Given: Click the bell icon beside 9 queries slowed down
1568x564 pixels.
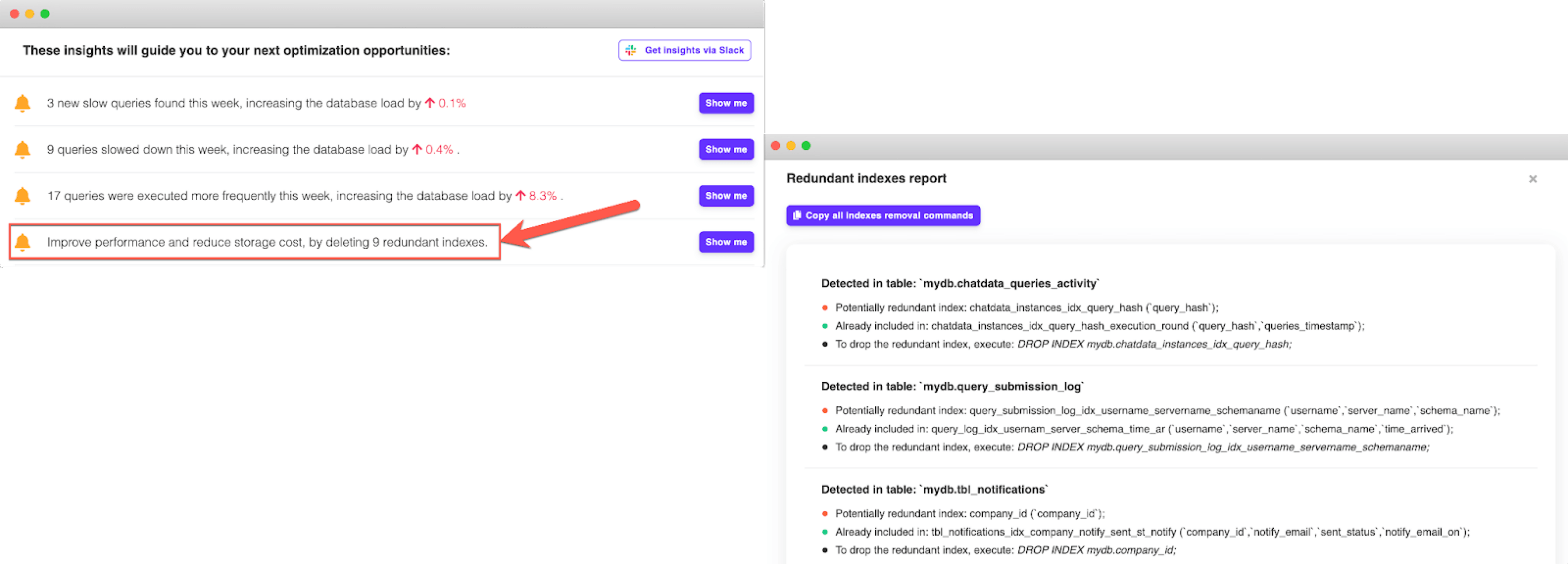Looking at the screenshot, I should (x=23, y=150).
